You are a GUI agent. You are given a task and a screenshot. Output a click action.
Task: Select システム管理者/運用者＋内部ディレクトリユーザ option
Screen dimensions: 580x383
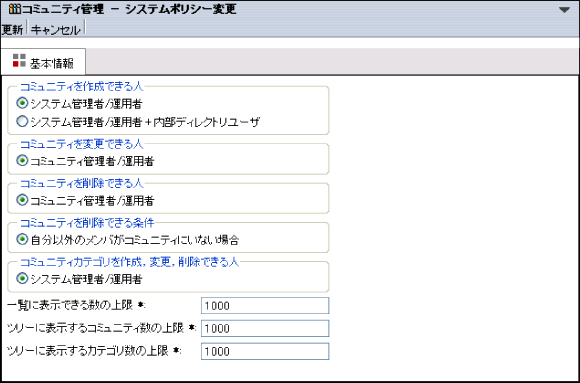(22, 121)
